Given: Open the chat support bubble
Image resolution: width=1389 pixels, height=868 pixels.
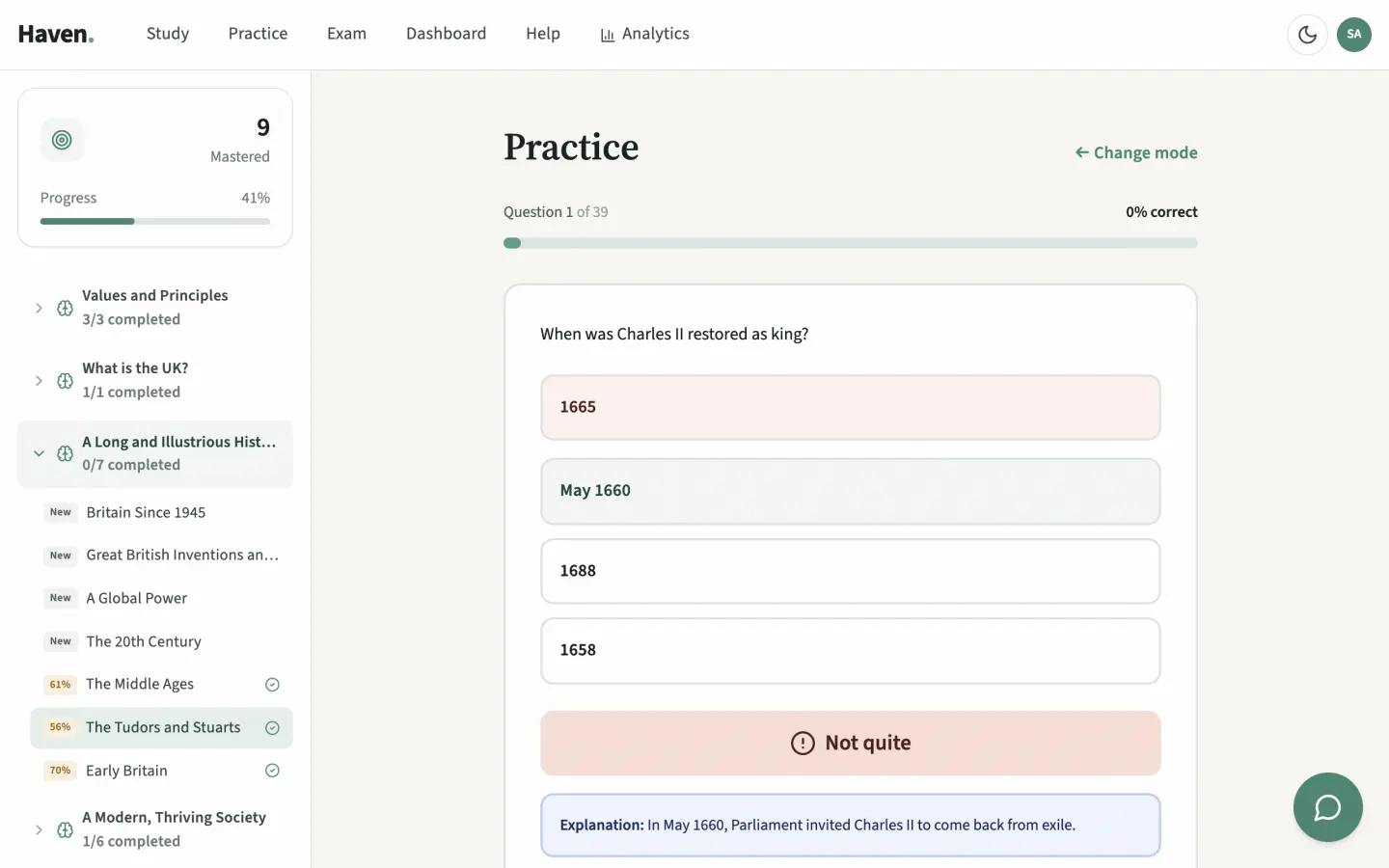Looking at the screenshot, I should tap(1327, 807).
